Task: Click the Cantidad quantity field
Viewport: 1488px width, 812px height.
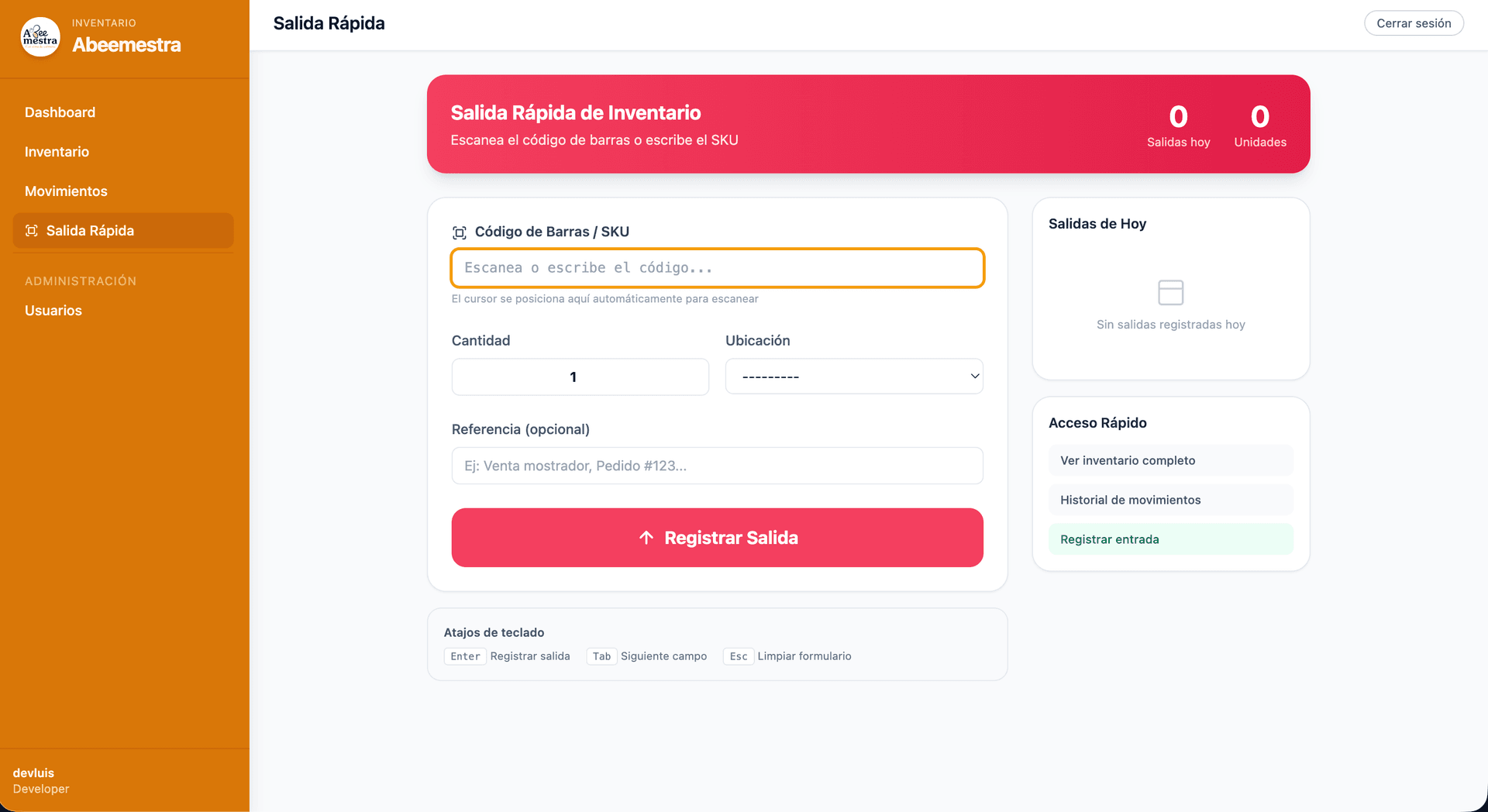Action: click(x=580, y=377)
